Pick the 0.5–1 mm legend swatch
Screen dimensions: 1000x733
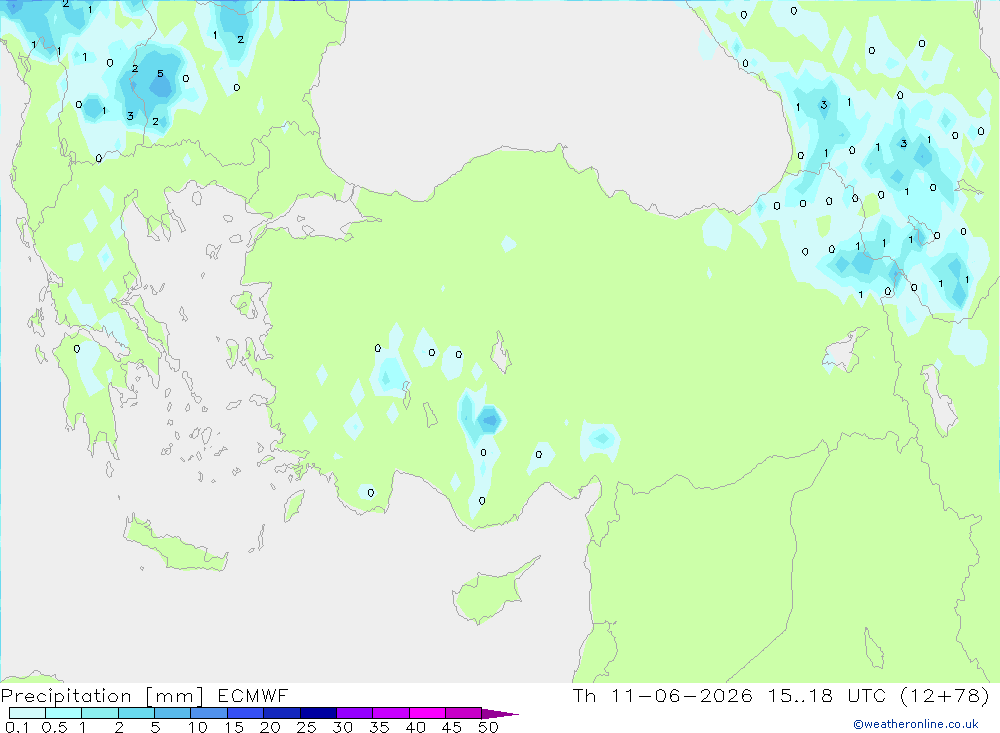(x=63, y=713)
